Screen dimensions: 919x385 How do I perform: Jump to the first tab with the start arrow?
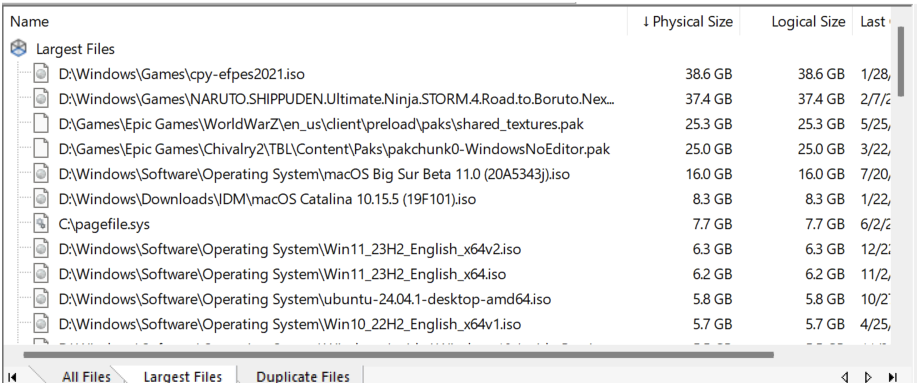12,377
